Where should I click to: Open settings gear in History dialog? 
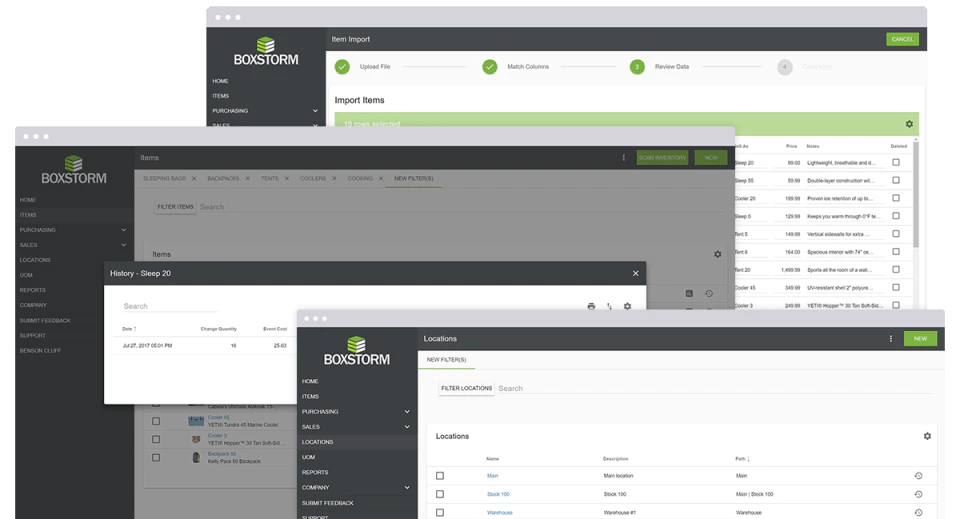628,306
